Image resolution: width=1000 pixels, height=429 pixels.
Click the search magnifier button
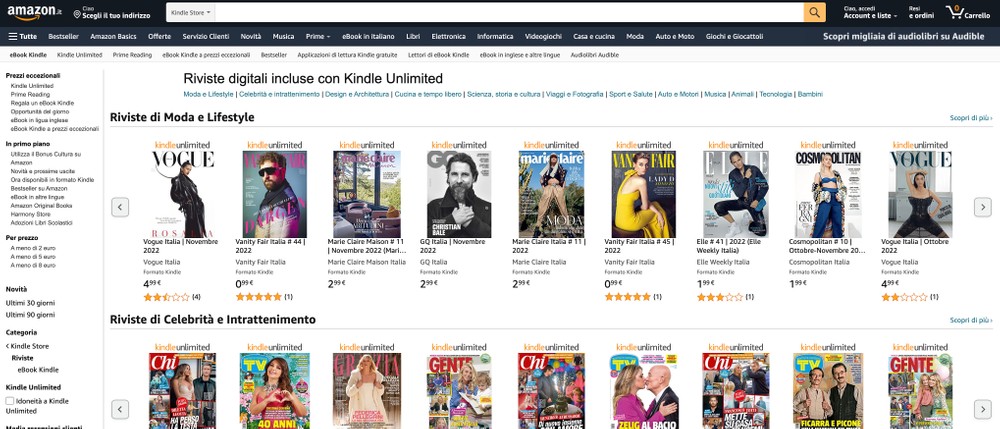tap(814, 12)
